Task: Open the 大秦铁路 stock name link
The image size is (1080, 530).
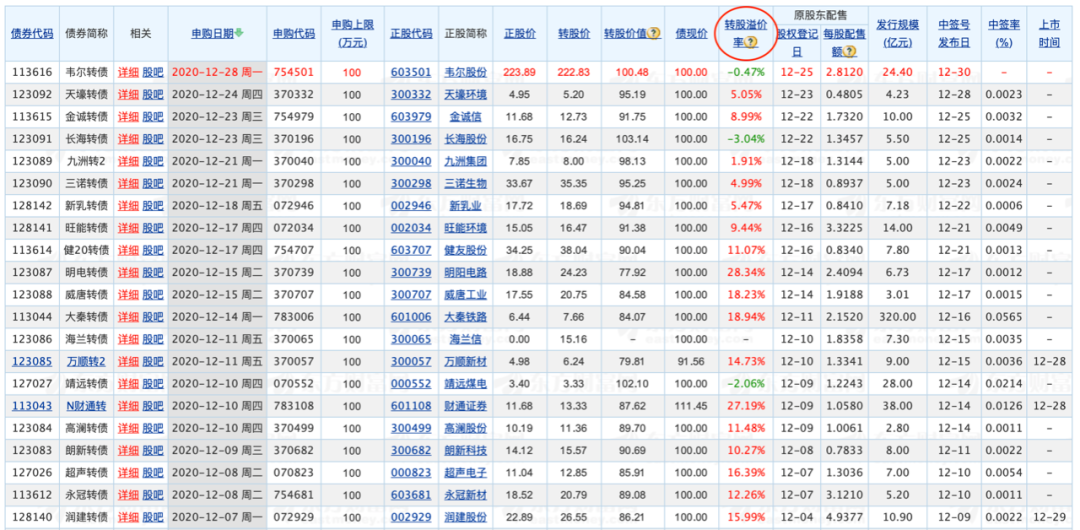Action: (x=466, y=317)
